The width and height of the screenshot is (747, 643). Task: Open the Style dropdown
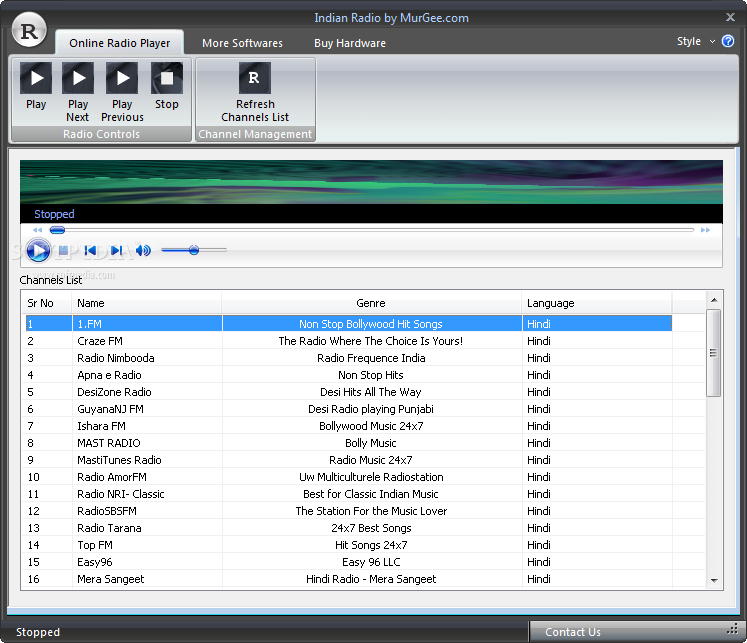(x=696, y=41)
